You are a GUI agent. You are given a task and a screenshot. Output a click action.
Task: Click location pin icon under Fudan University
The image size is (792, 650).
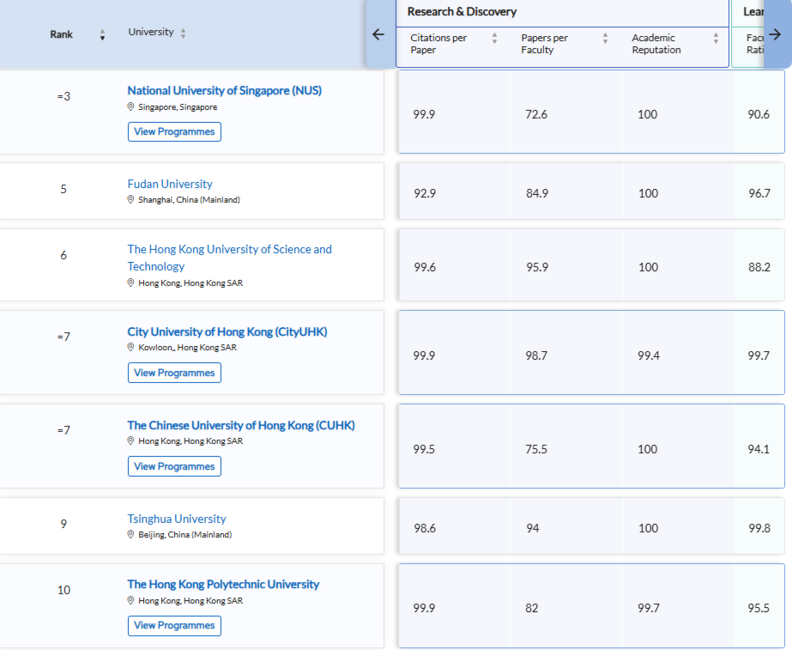coord(131,200)
